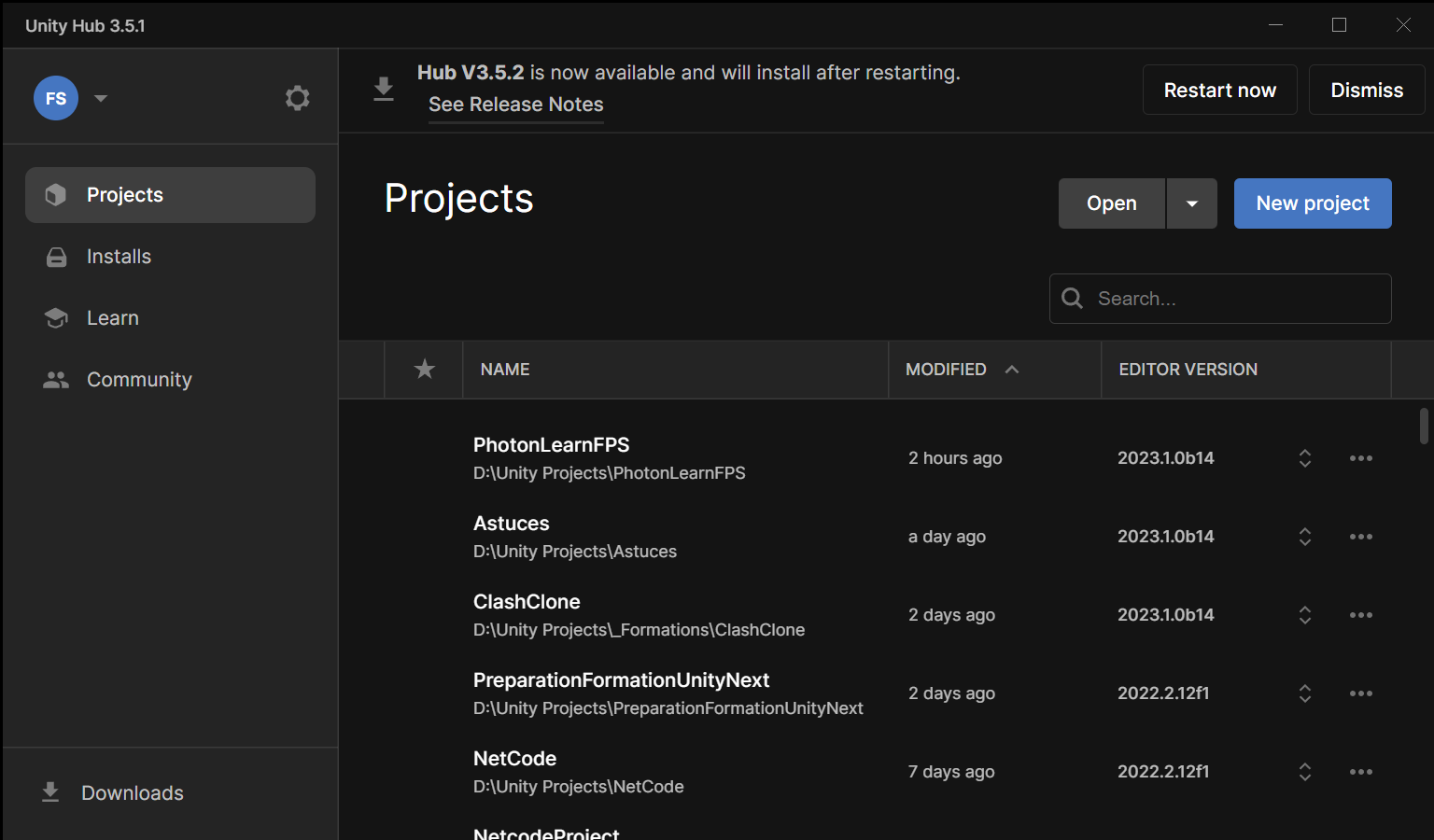
Task: Click the download update icon in banner
Action: [x=384, y=90]
